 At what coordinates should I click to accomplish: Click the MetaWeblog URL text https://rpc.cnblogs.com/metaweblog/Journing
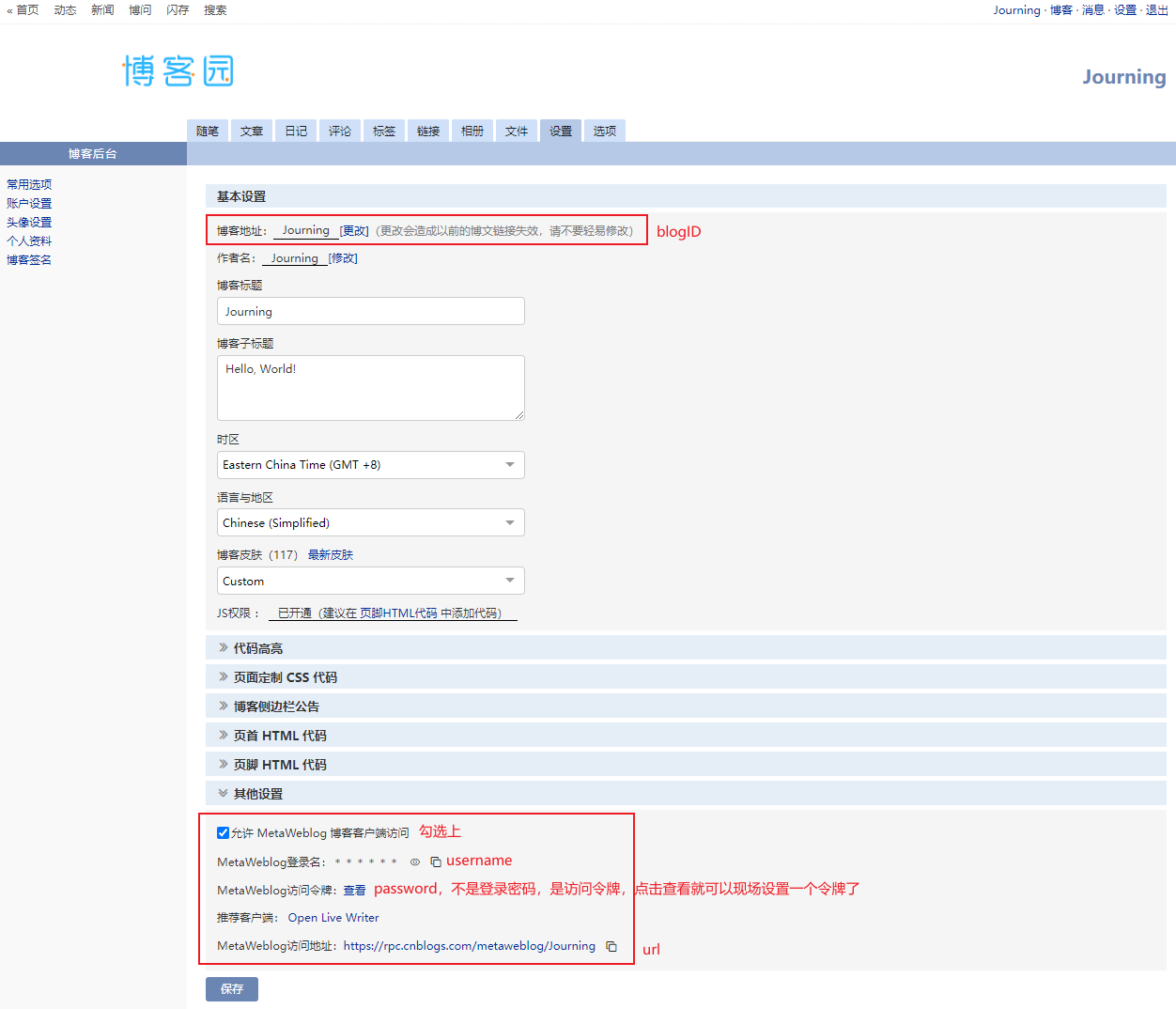(470, 946)
